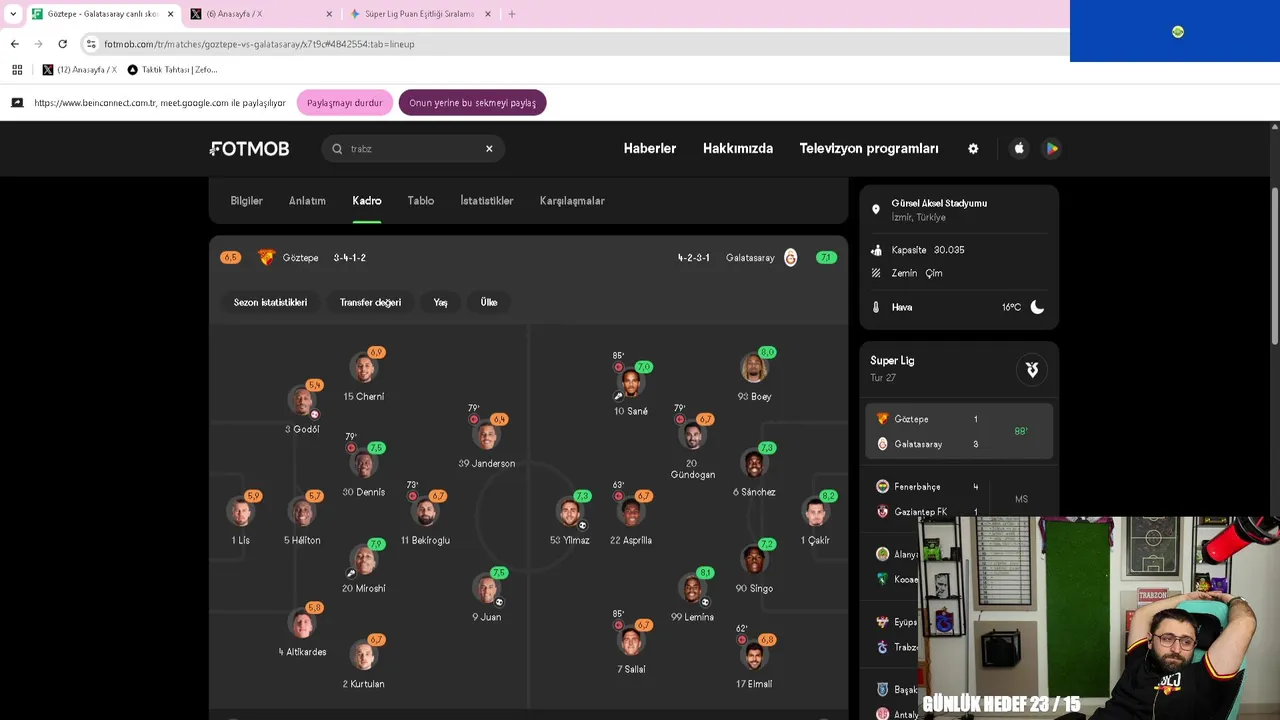Switch to Bilgiler tab
This screenshot has width=1280, height=720.
[x=246, y=201]
